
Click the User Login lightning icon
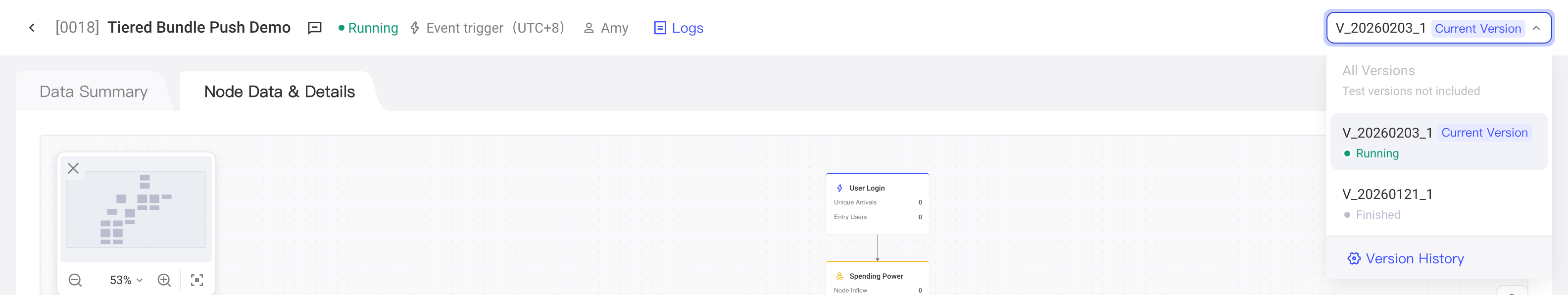[x=840, y=188]
